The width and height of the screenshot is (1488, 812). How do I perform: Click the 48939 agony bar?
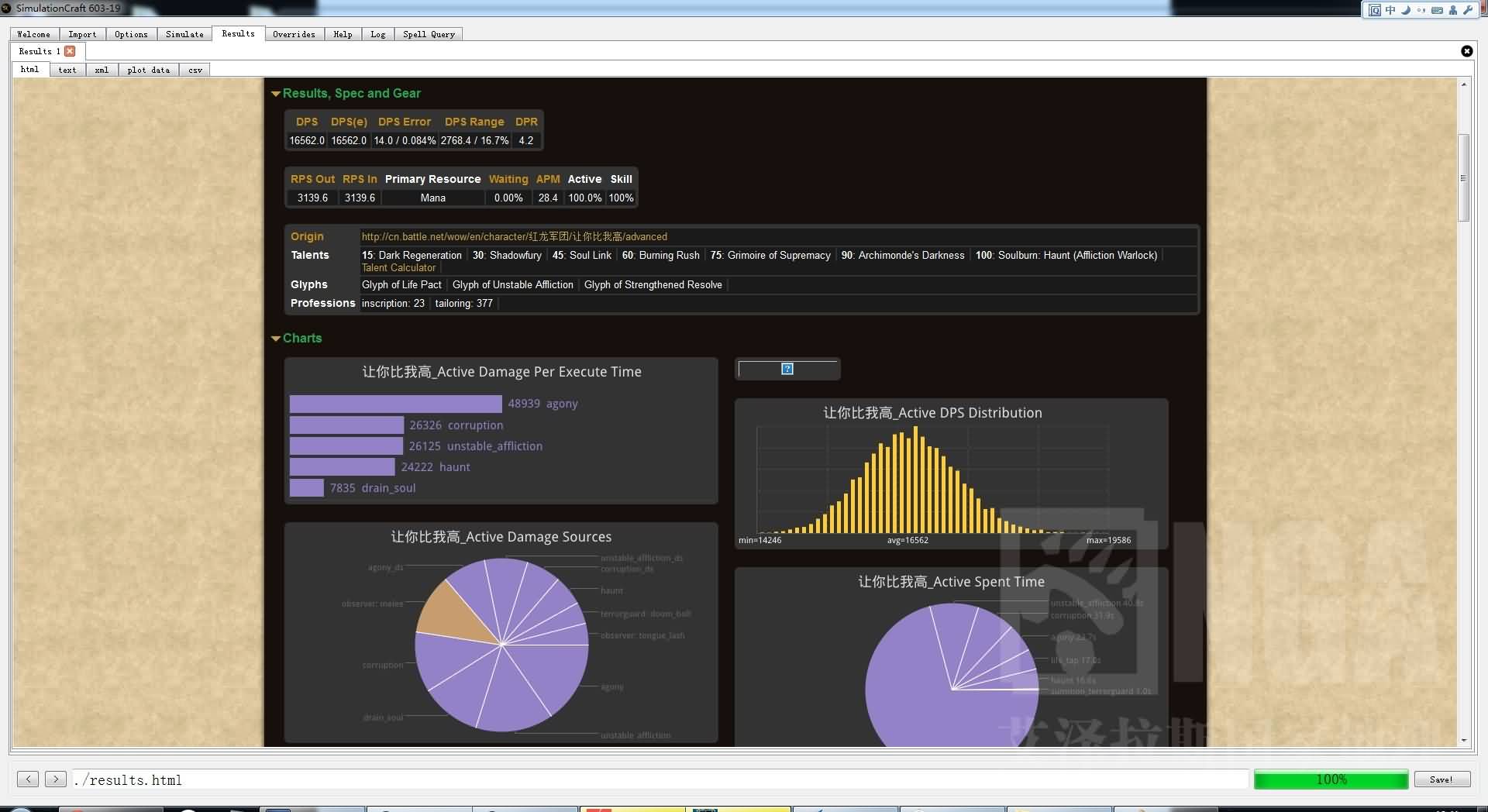coord(395,404)
